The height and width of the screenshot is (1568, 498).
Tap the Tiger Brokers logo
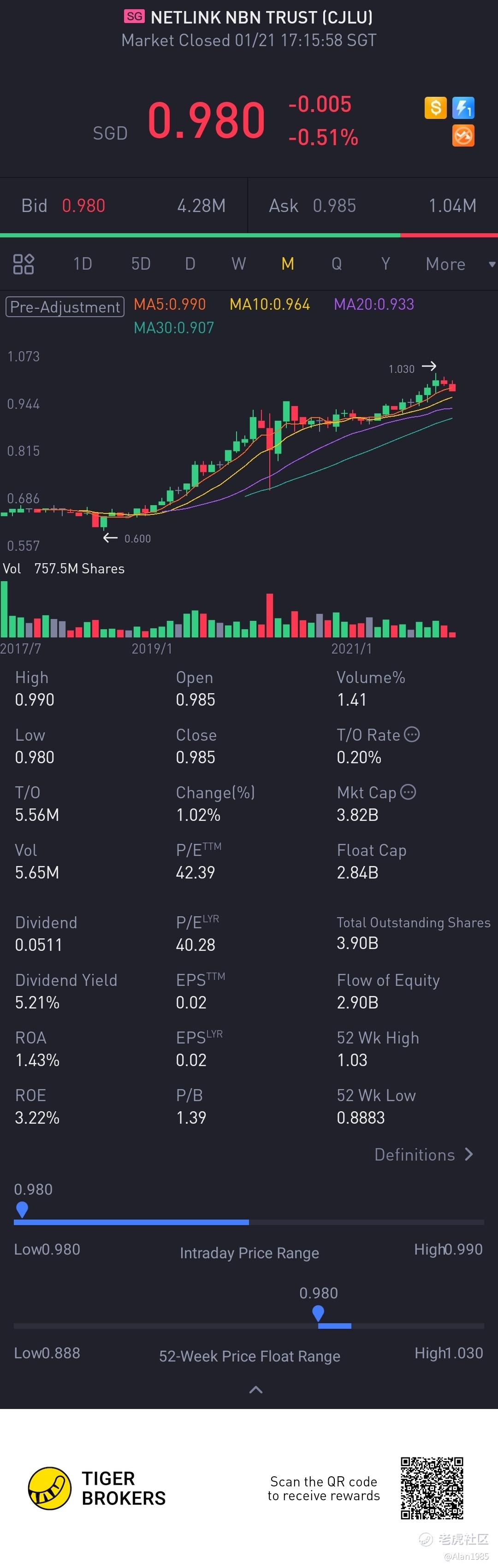pyautogui.click(x=50, y=1488)
